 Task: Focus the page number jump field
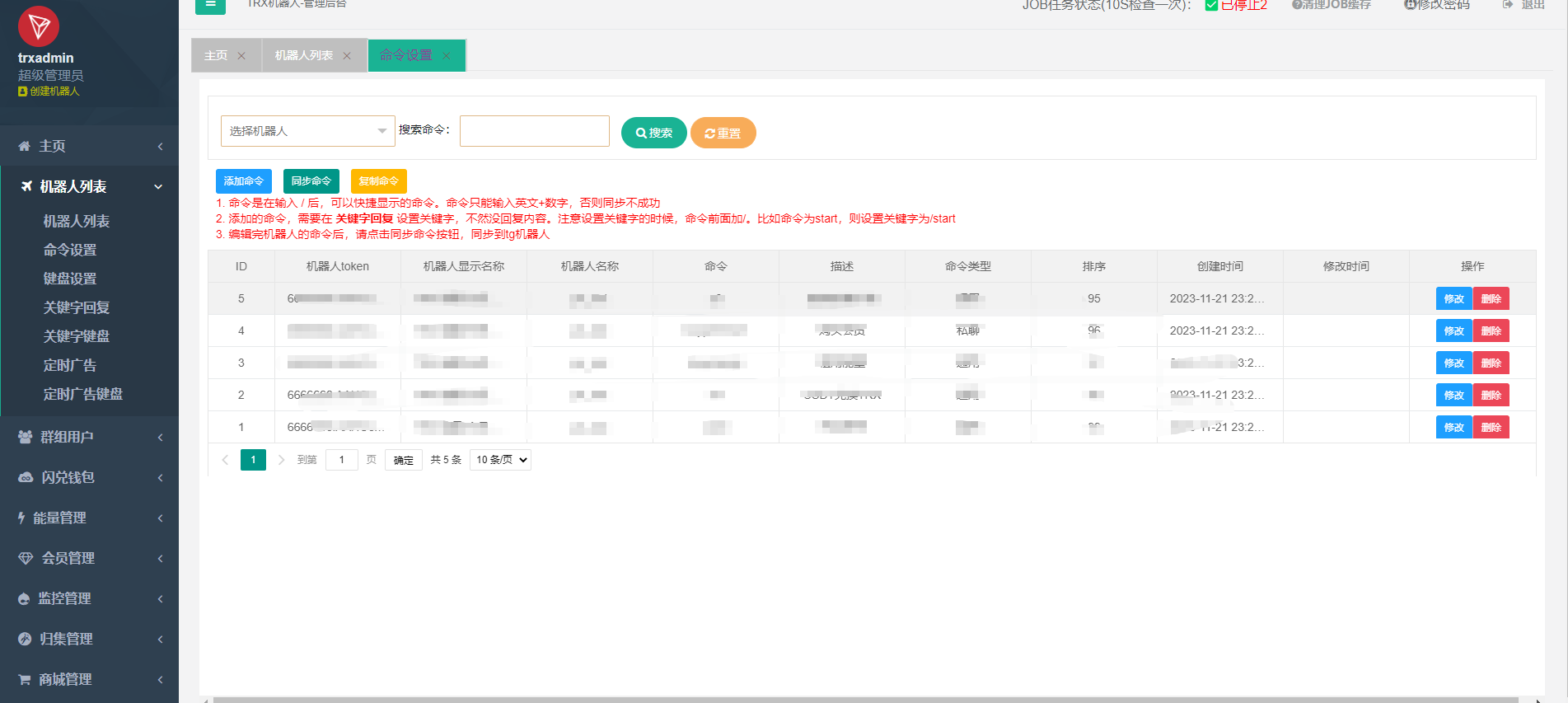tap(342, 460)
